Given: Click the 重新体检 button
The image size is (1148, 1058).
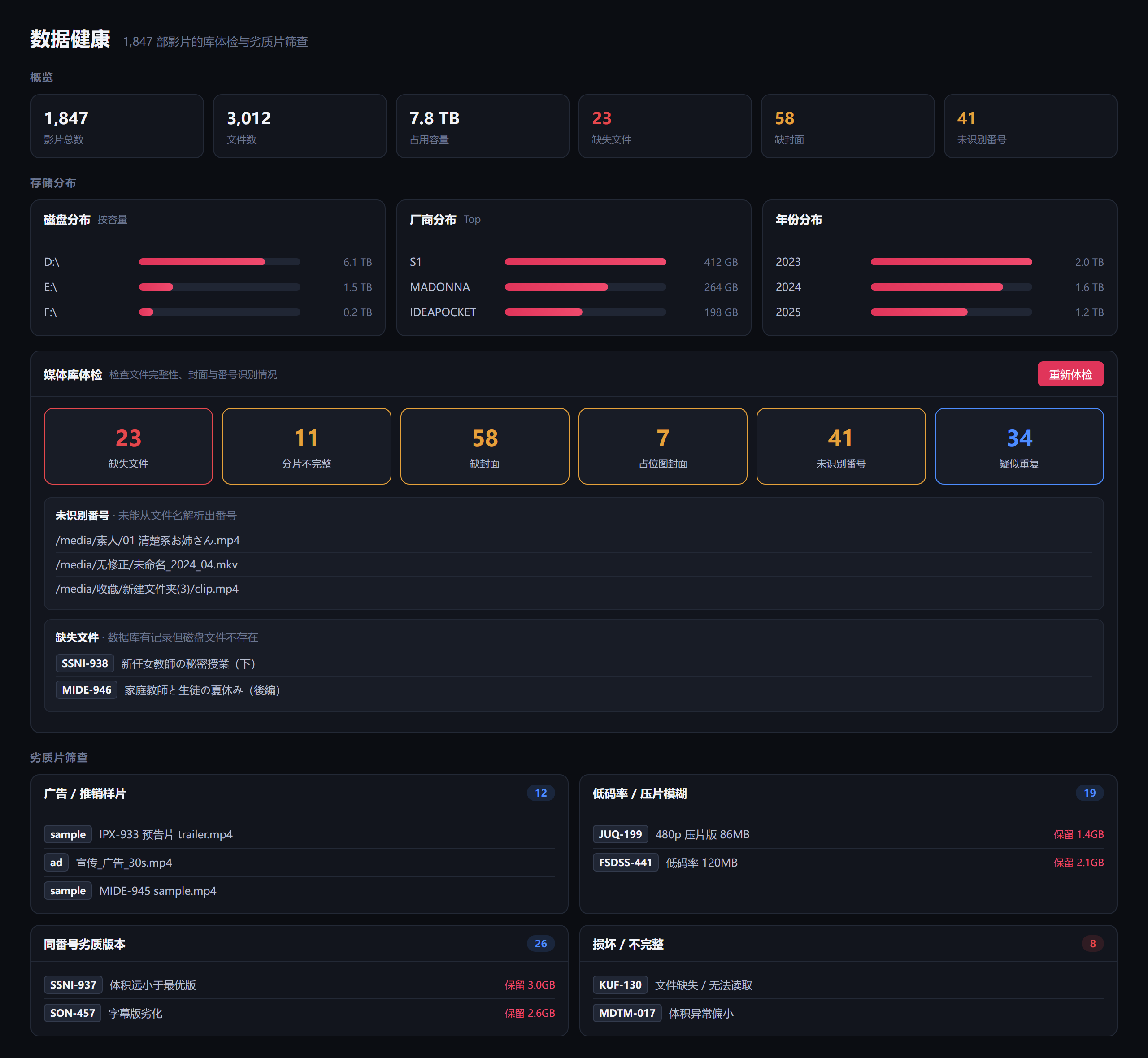Looking at the screenshot, I should click(1070, 374).
